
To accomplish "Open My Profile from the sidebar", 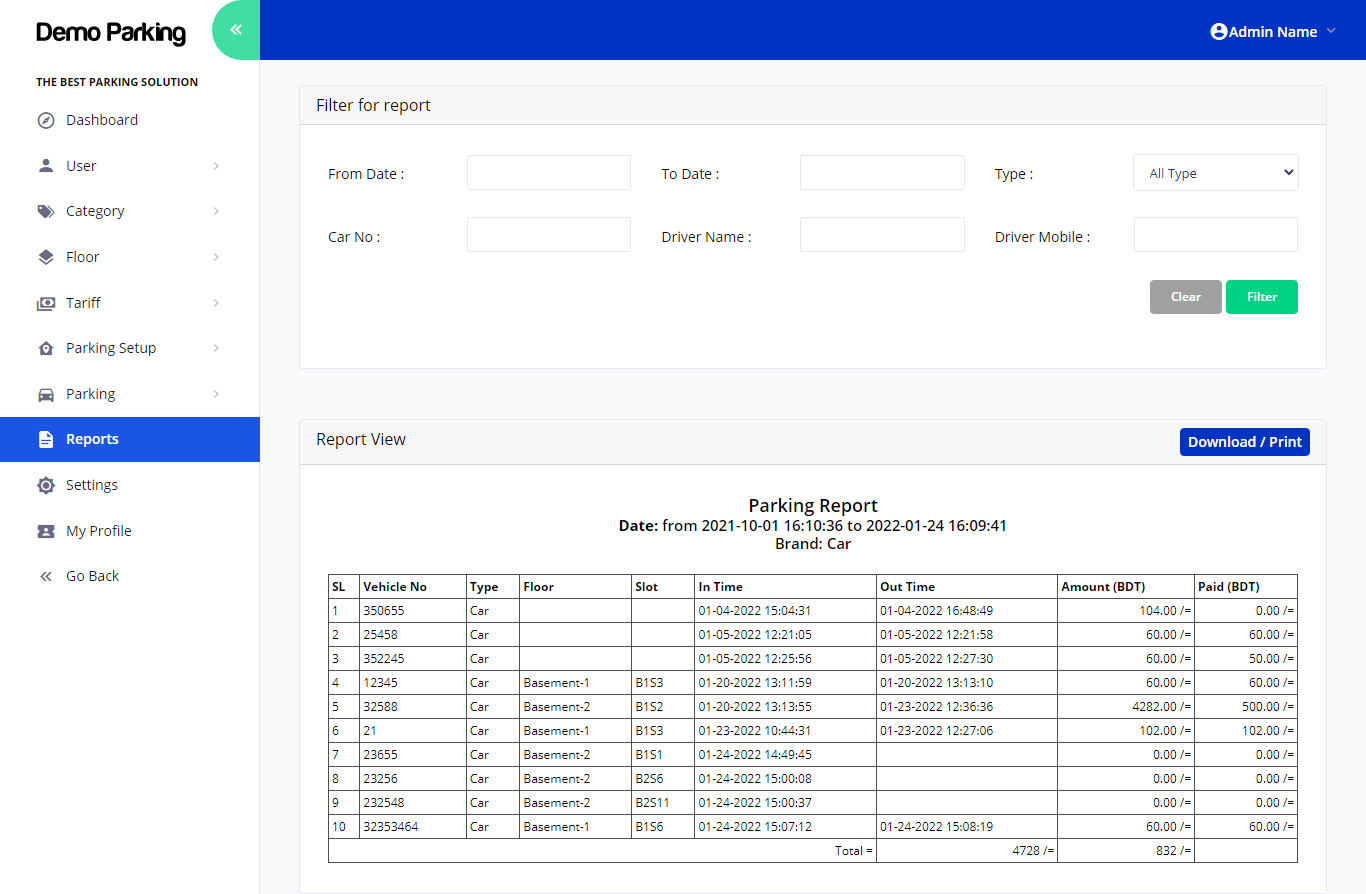I will (x=98, y=531).
